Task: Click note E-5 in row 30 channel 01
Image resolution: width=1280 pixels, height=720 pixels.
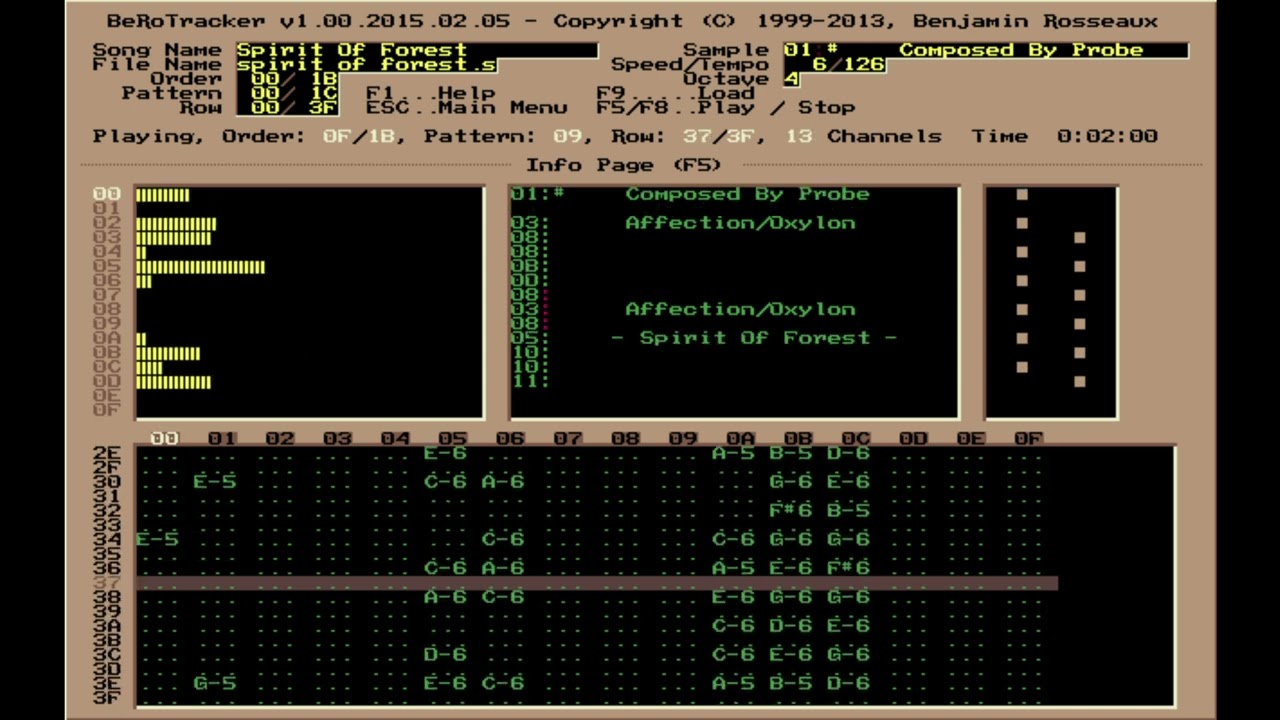Action: tap(214, 482)
